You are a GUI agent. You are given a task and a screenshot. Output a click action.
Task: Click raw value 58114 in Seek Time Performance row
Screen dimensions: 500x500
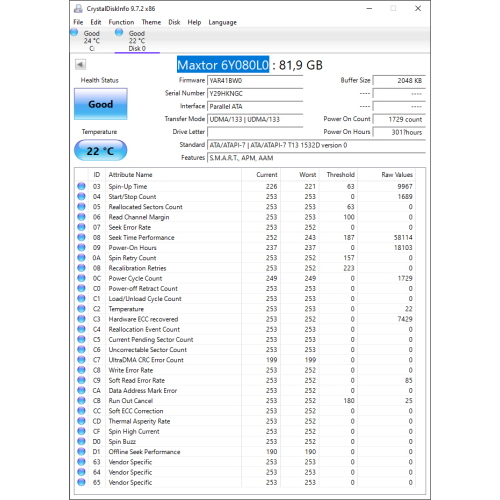click(x=403, y=237)
